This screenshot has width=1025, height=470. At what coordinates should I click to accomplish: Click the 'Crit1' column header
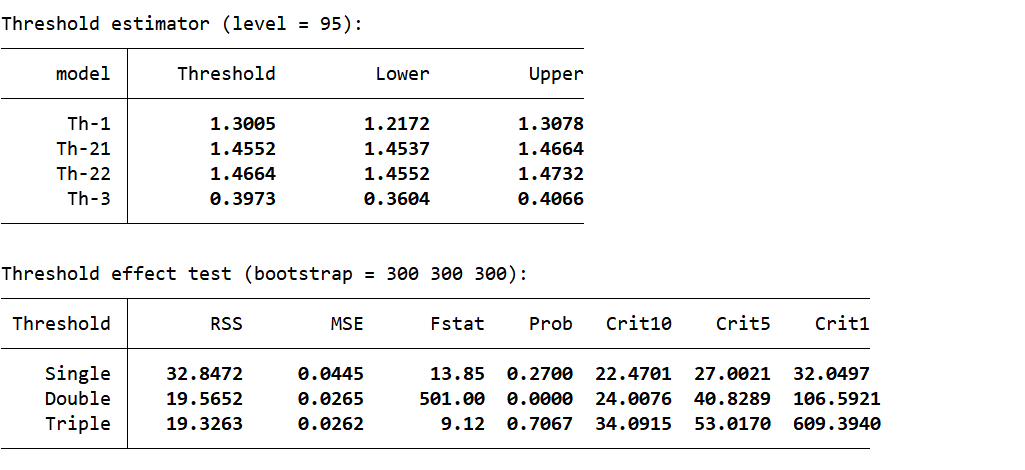[x=842, y=324]
